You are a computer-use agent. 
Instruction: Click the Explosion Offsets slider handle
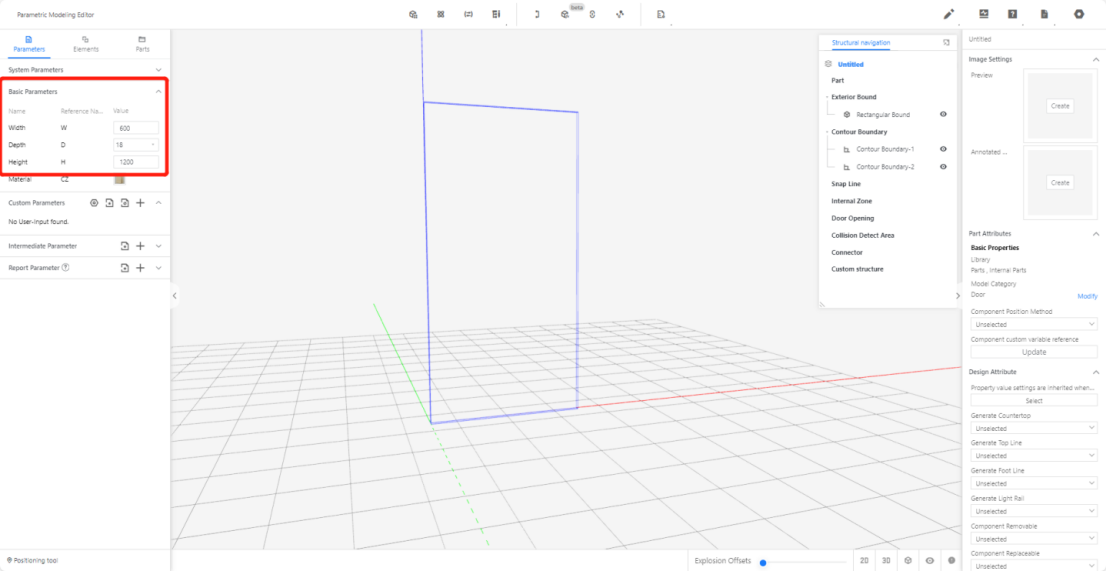click(x=763, y=562)
